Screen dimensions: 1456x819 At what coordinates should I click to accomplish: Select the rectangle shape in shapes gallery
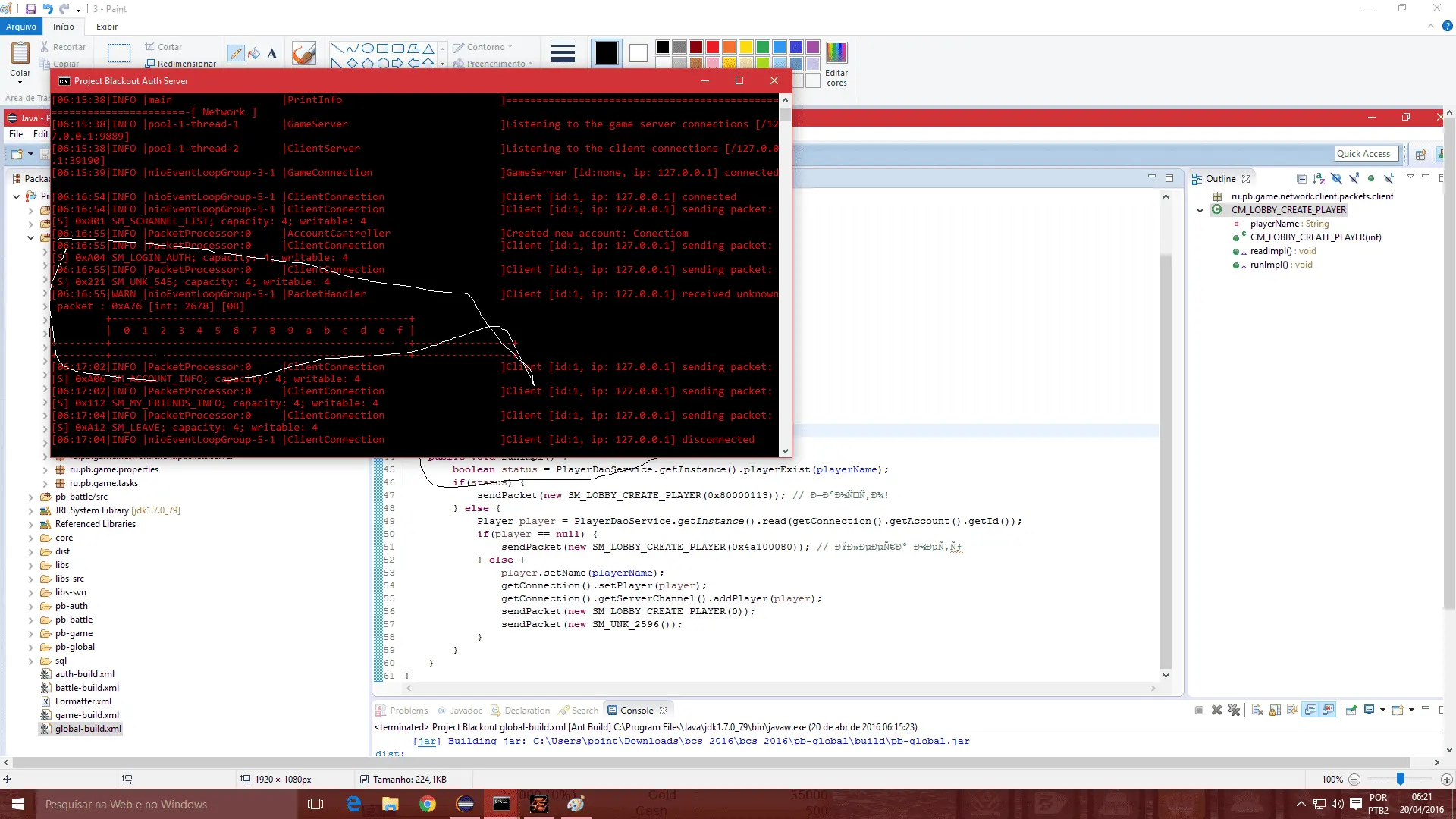[x=383, y=48]
